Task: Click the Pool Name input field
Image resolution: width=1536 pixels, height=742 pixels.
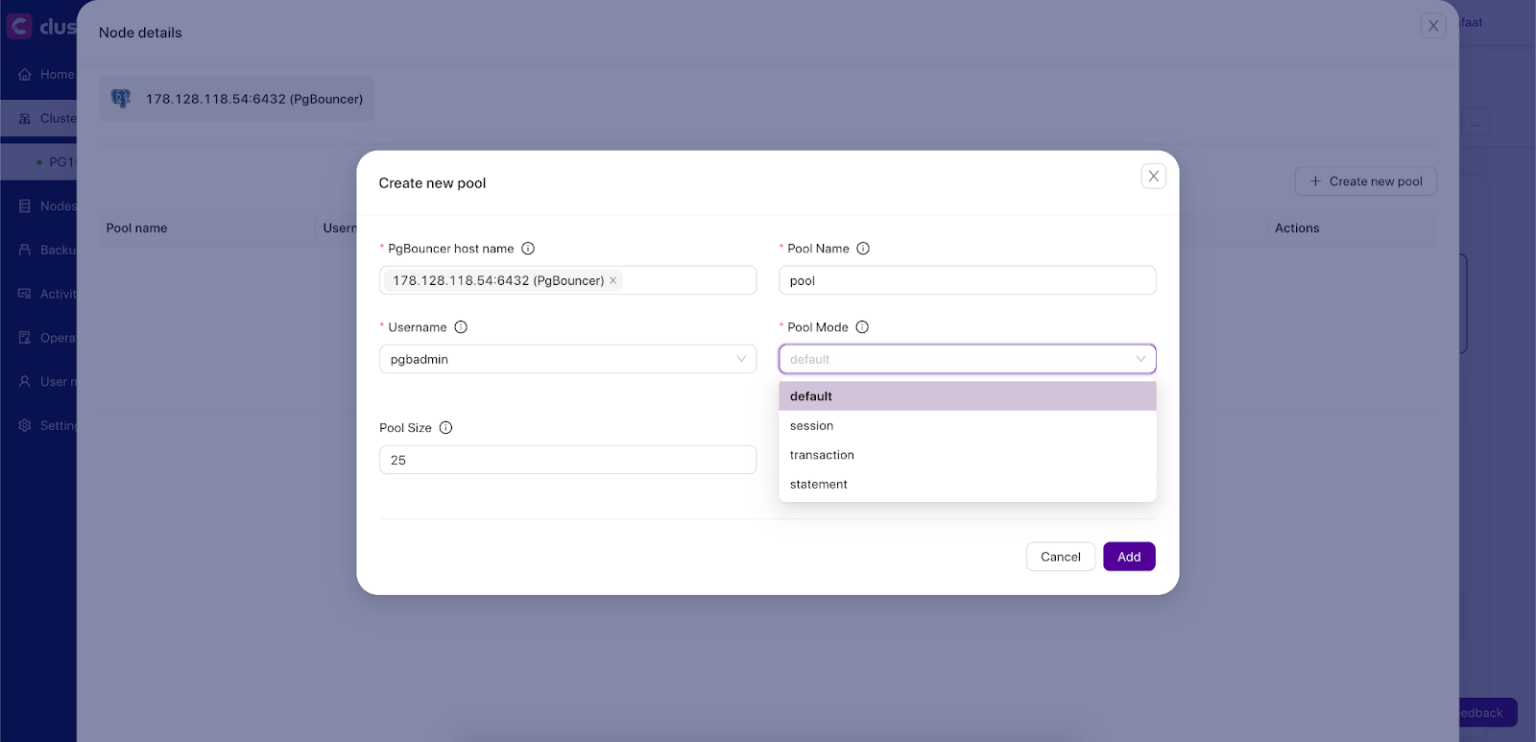Action: click(x=966, y=281)
